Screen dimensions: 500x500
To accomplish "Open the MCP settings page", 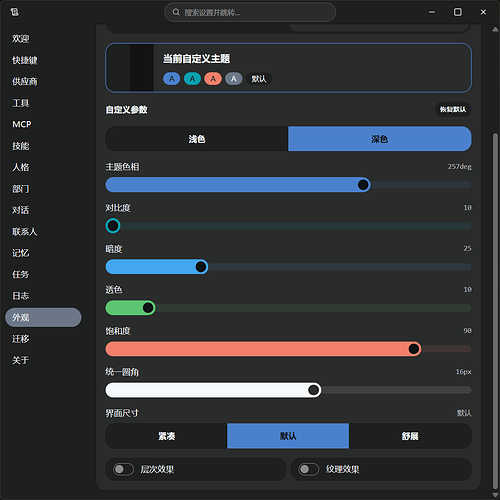I will [x=22, y=124].
